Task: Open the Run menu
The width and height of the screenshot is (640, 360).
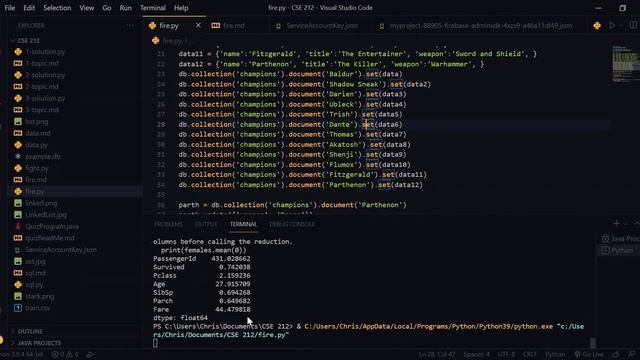Action: click(x=125, y=8)
